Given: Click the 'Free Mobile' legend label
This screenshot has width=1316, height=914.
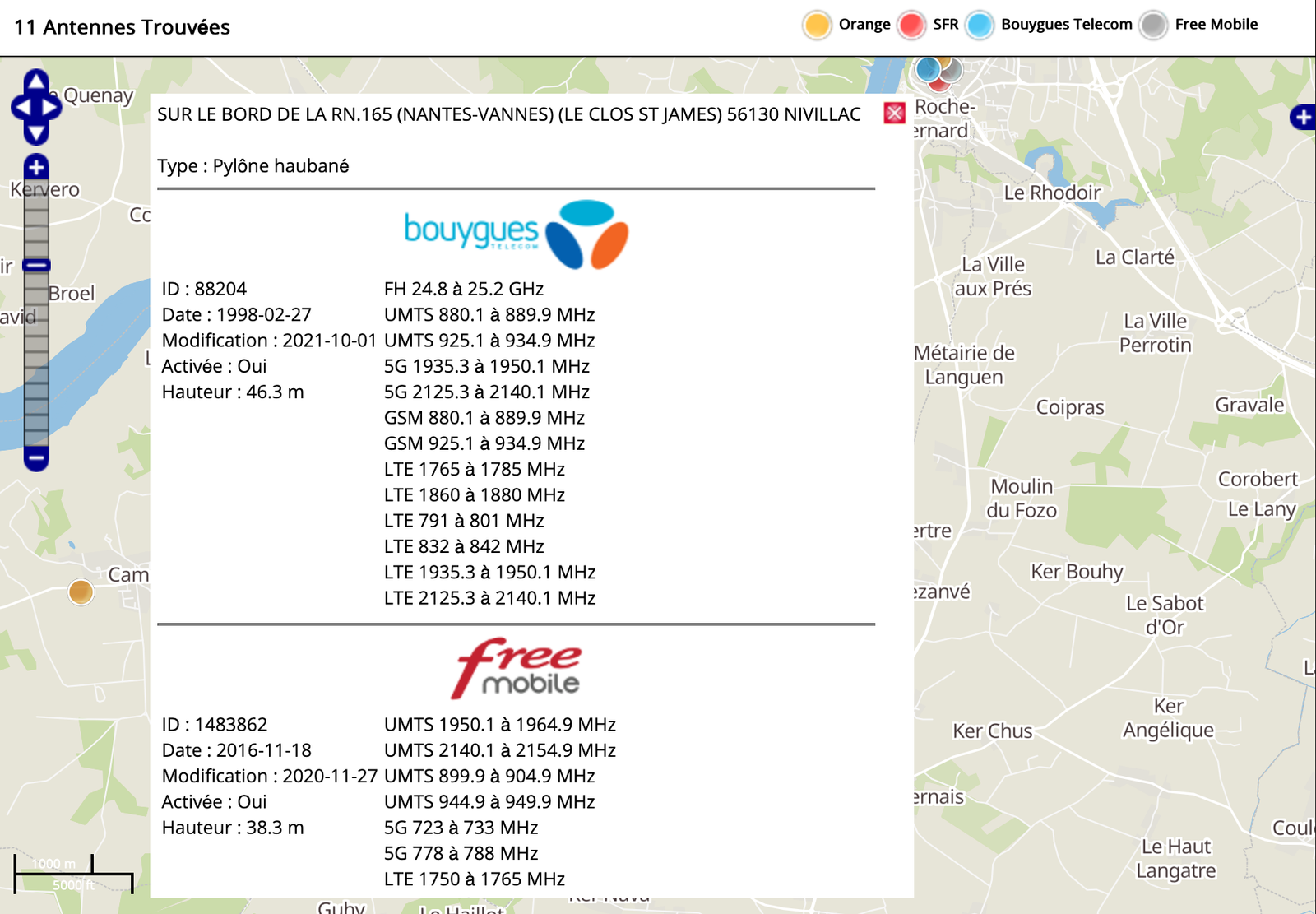Looking at the screenshot, I should (1216, 25).
